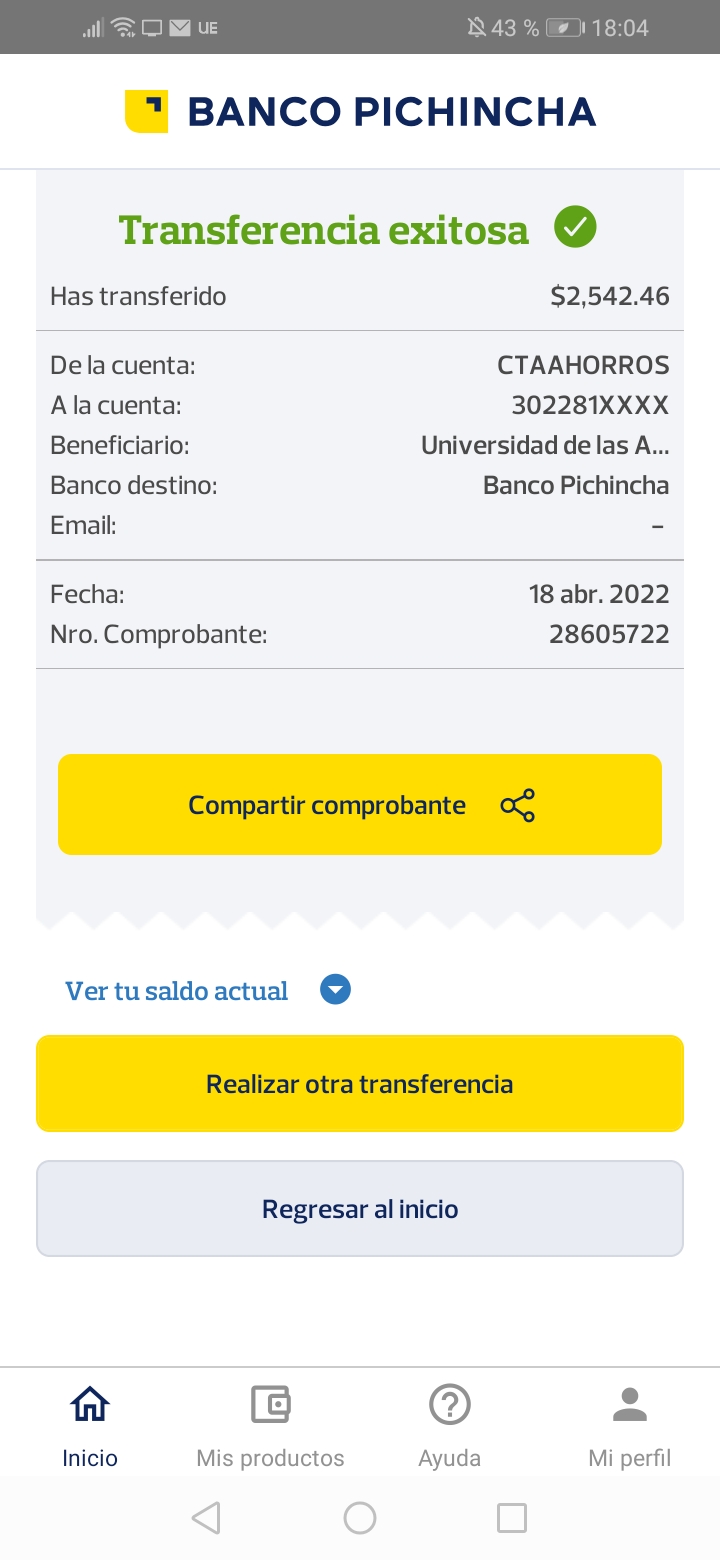Switch to the Mis productos tab label

tap(270, 1458)
